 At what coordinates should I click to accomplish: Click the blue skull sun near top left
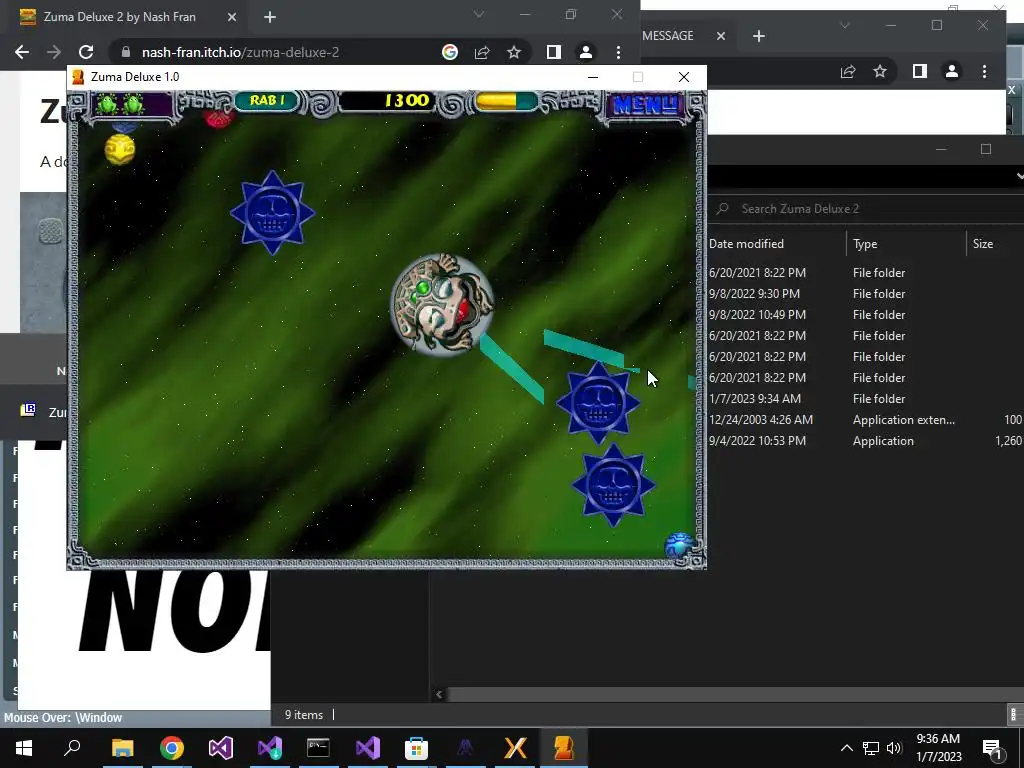click(x=272, y=212)
